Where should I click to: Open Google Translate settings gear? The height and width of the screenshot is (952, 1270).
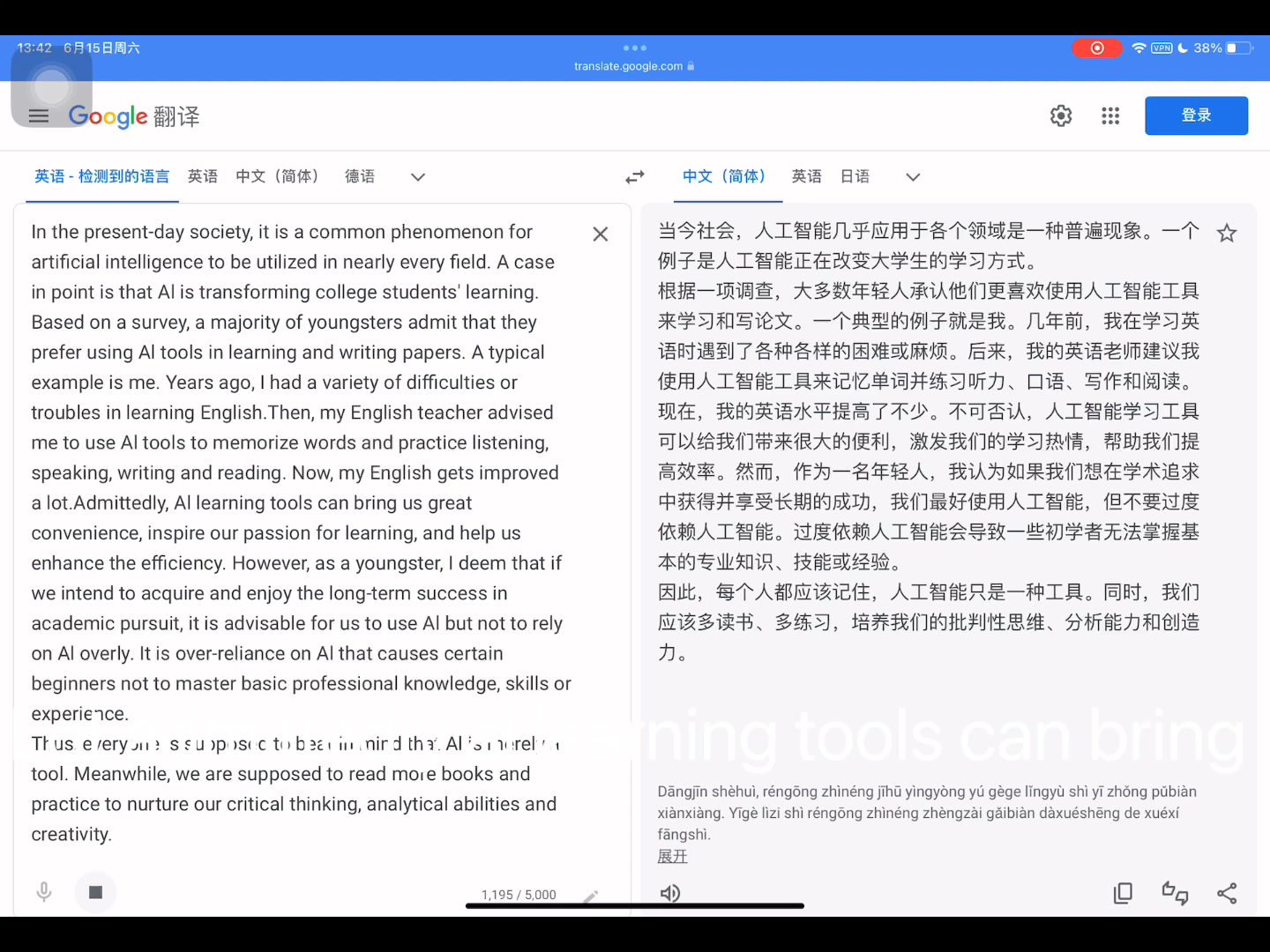point(1061,115)
